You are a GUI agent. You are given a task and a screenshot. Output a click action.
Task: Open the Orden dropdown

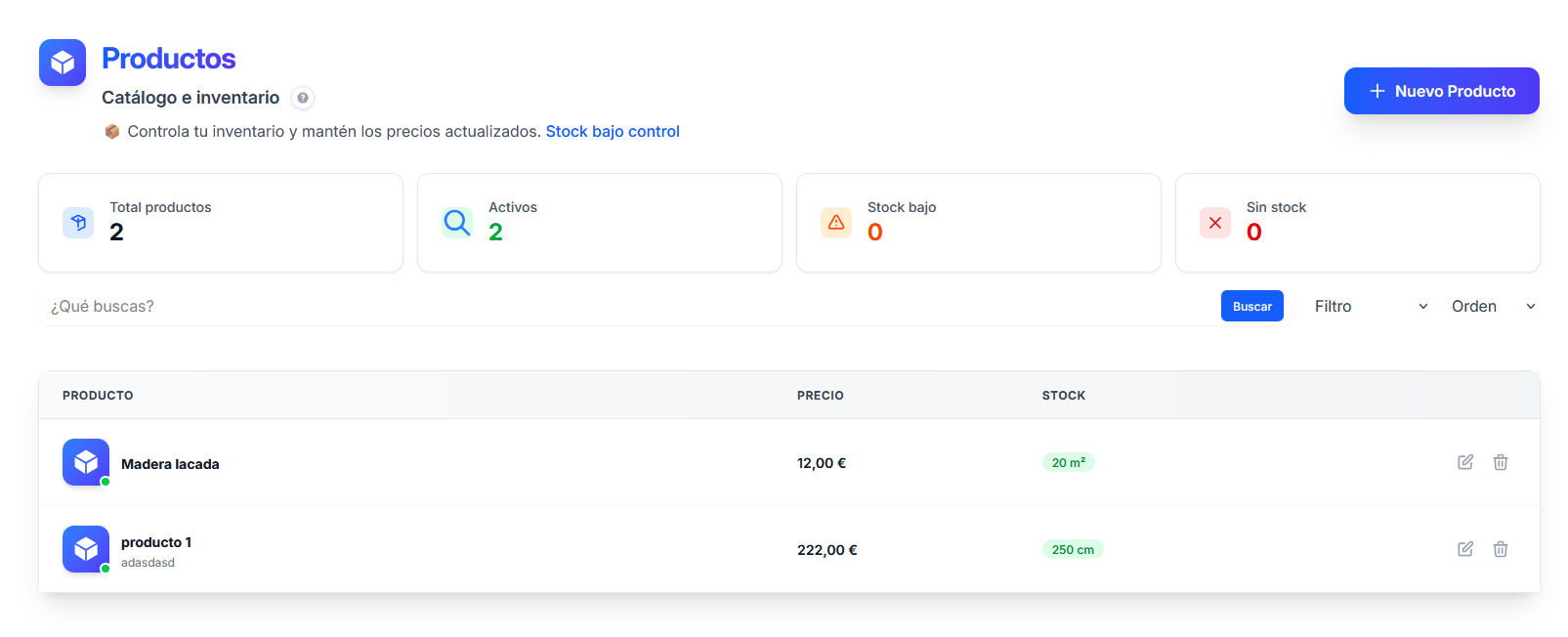click(x=1493, y=307)
